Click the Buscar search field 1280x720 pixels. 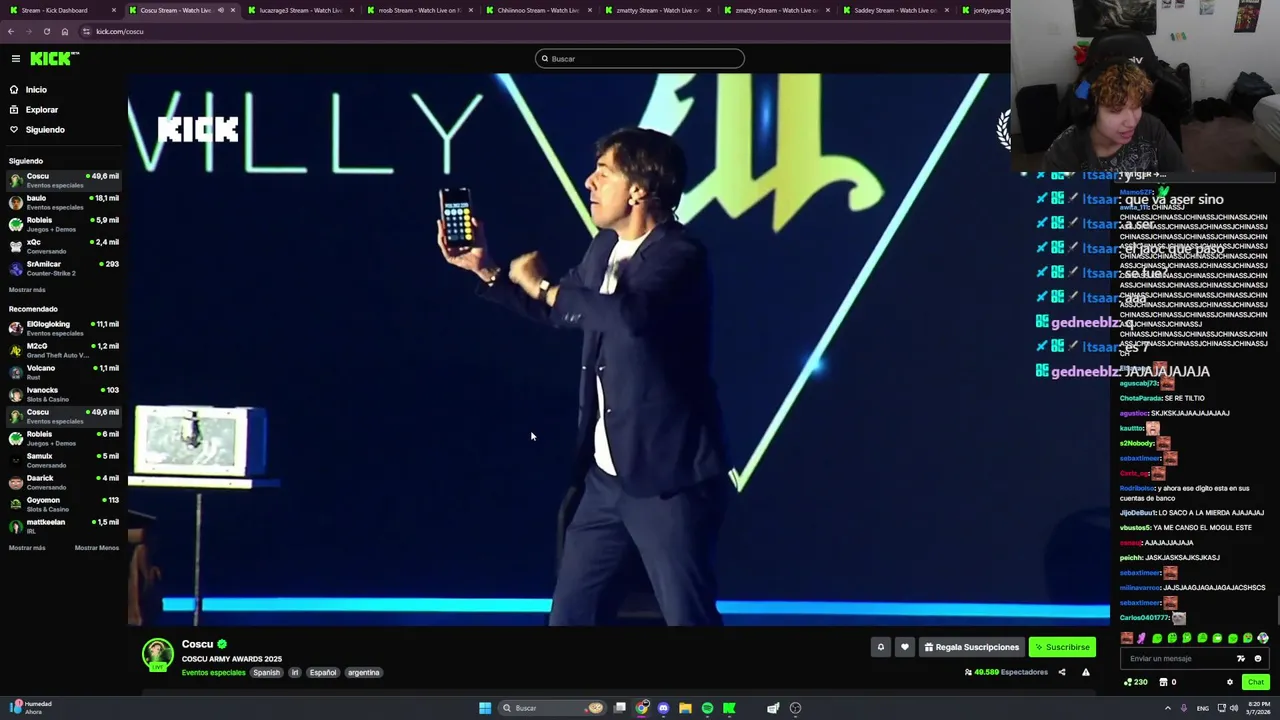point(640,59)
